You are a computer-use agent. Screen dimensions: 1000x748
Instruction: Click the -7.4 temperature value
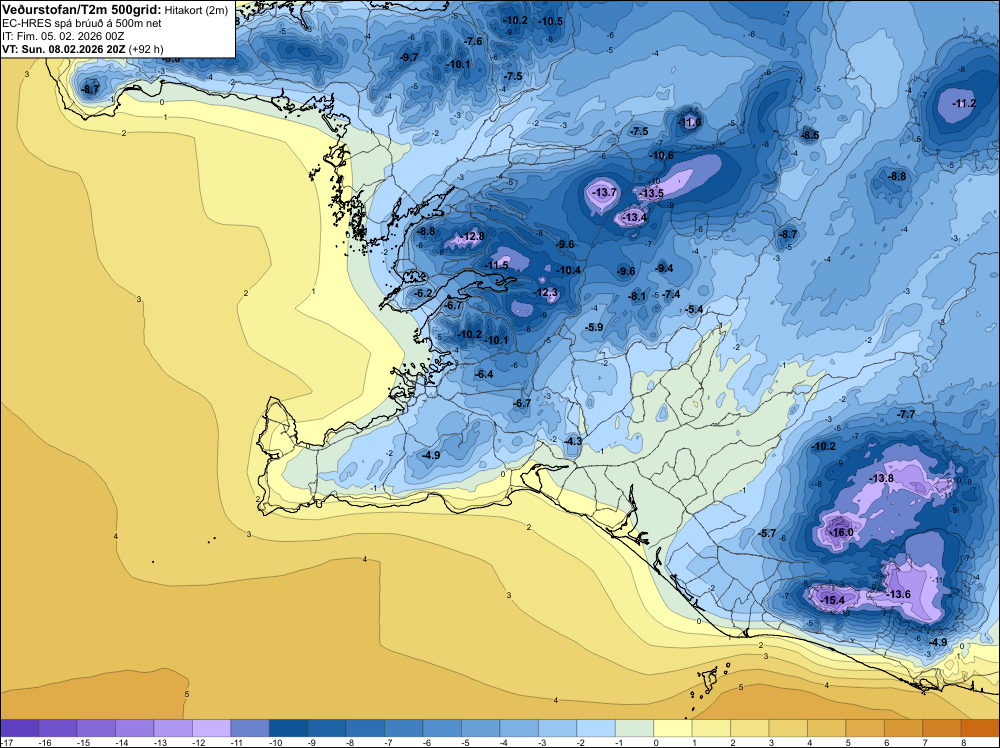(671, 294)
